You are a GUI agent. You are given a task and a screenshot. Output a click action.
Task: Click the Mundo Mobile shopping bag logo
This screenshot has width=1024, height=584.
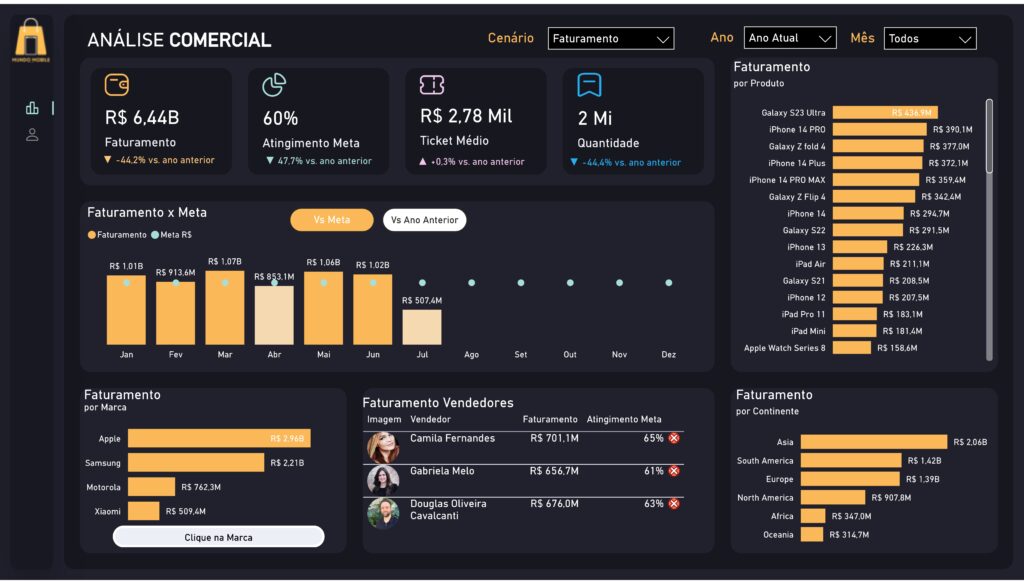coord(31,39)
